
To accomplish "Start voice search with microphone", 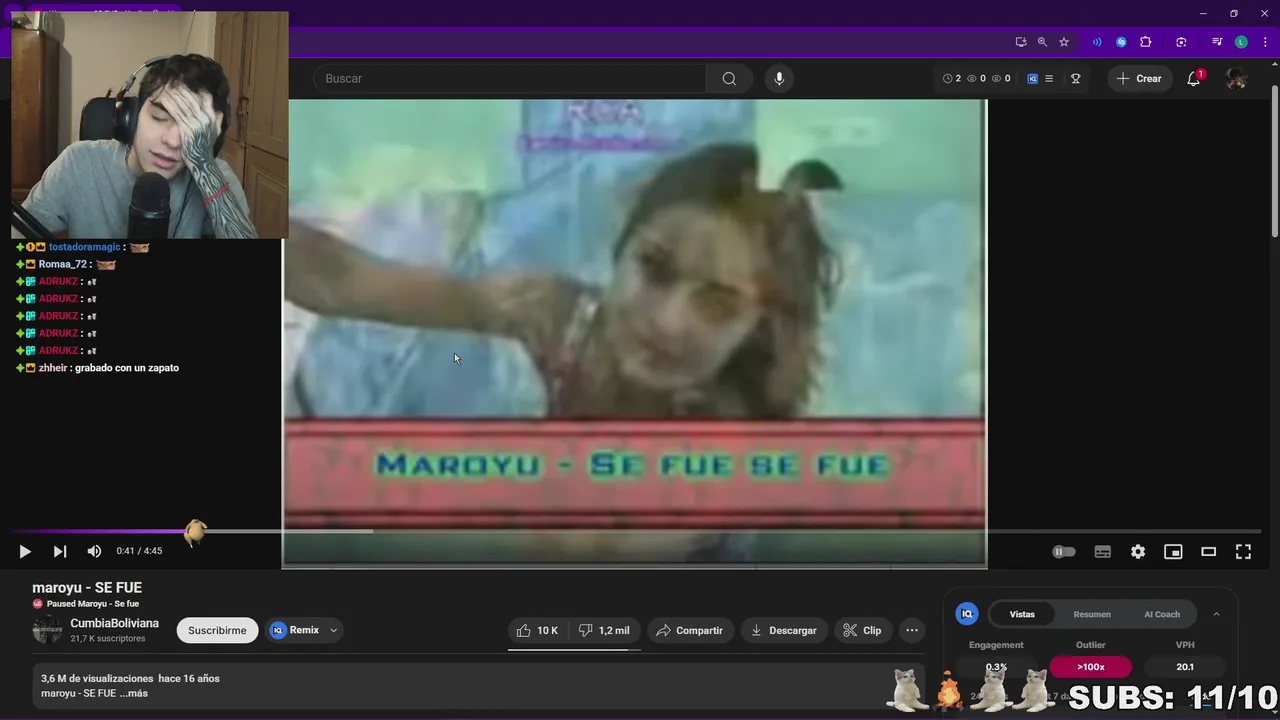I will point(779,79).
